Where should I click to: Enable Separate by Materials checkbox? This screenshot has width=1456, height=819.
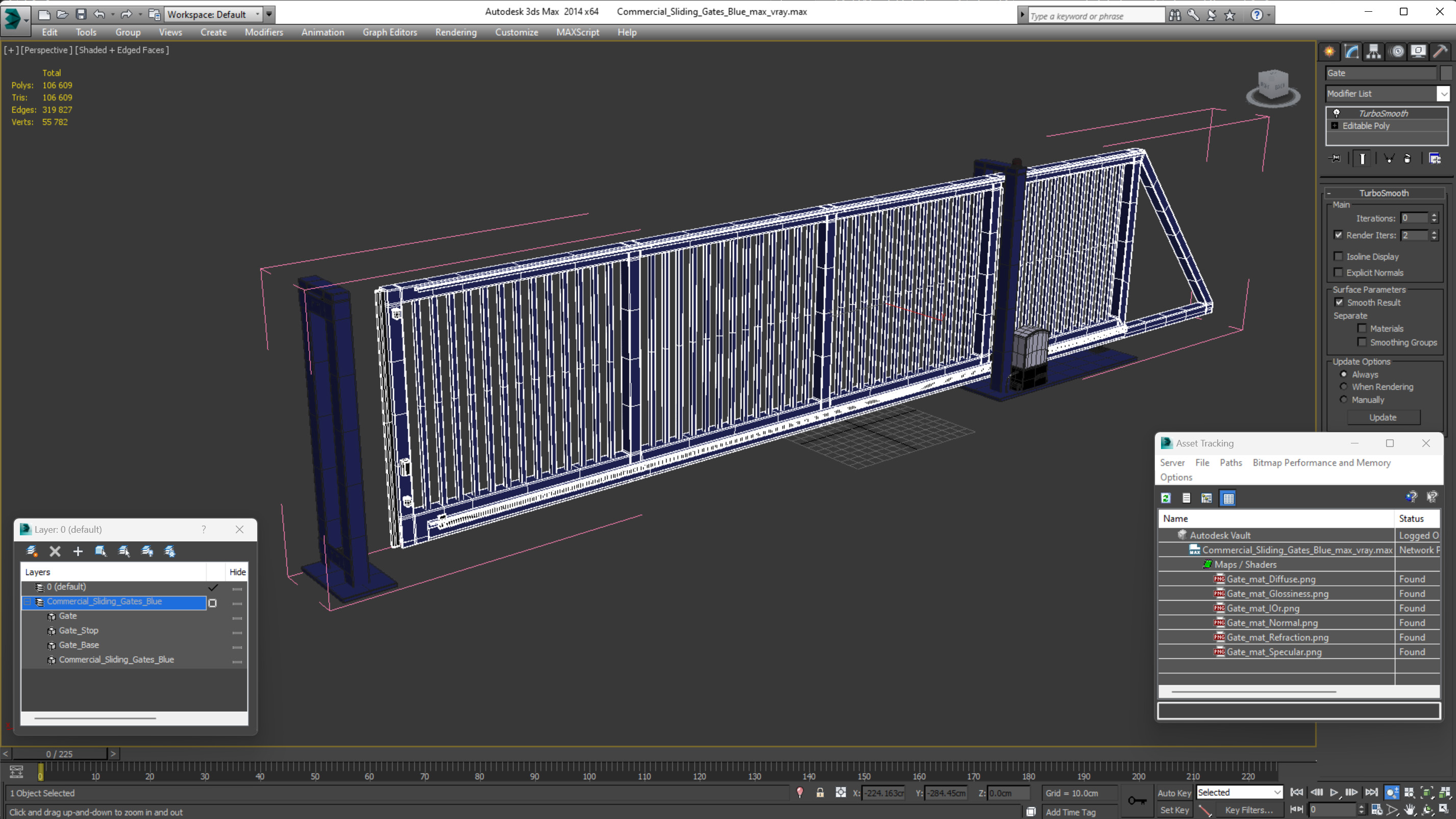tap(1362, 328)
